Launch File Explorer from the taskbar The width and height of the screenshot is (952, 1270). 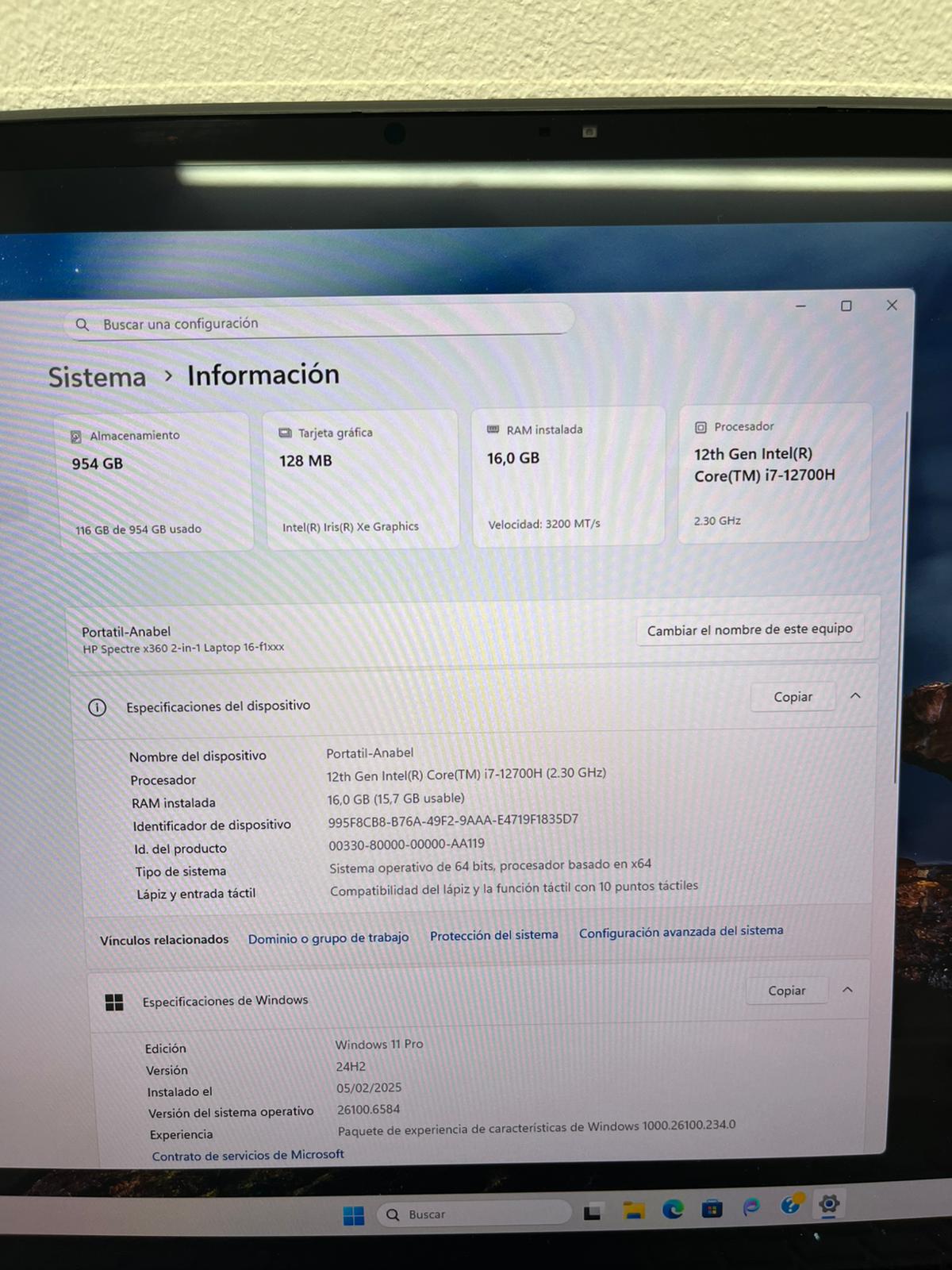pos(633,1210)
